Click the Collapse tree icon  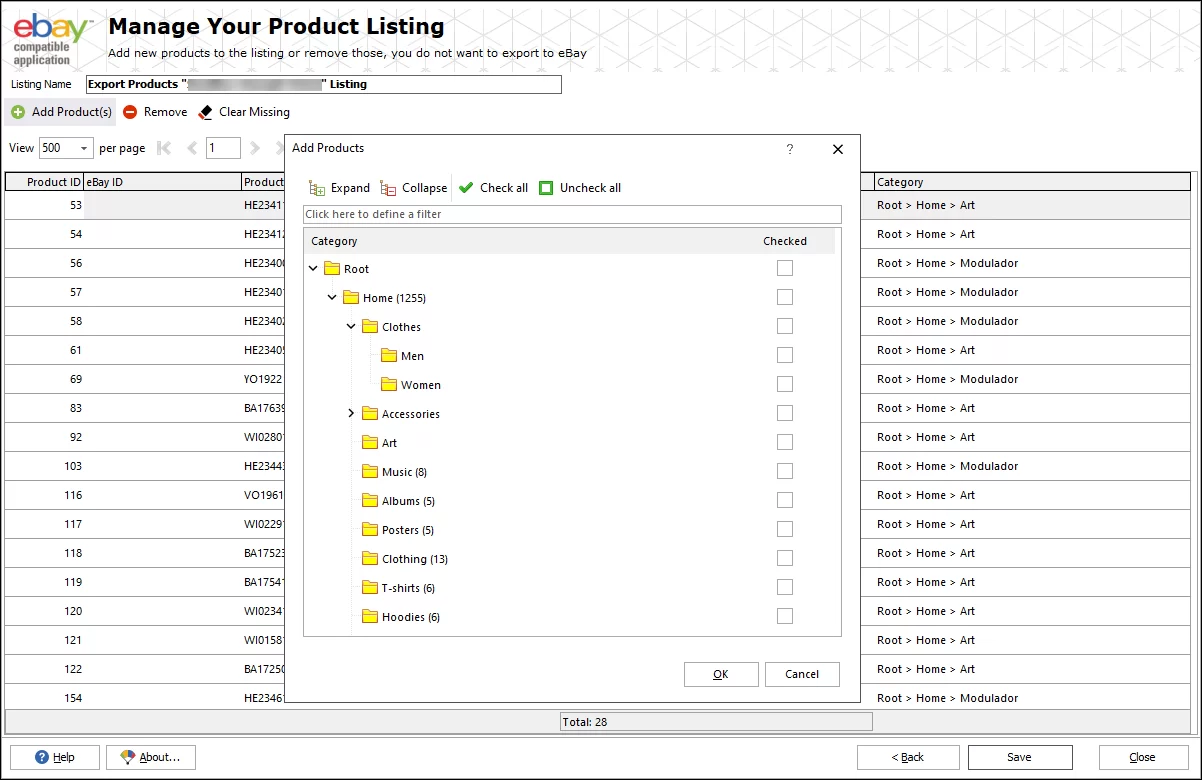pos(388,188)
